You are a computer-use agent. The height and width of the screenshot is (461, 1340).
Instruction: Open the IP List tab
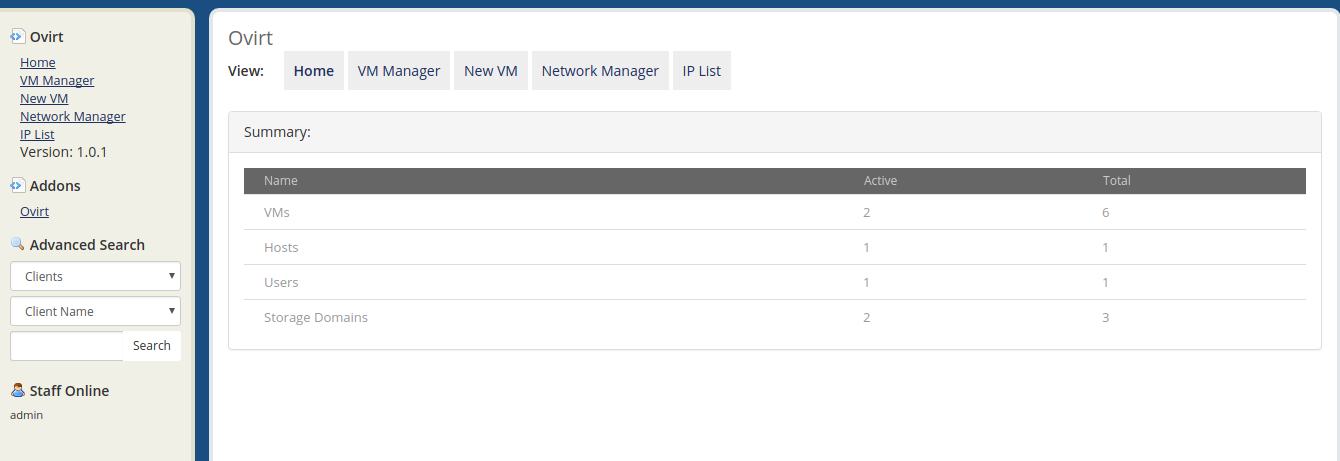(702, 71)
